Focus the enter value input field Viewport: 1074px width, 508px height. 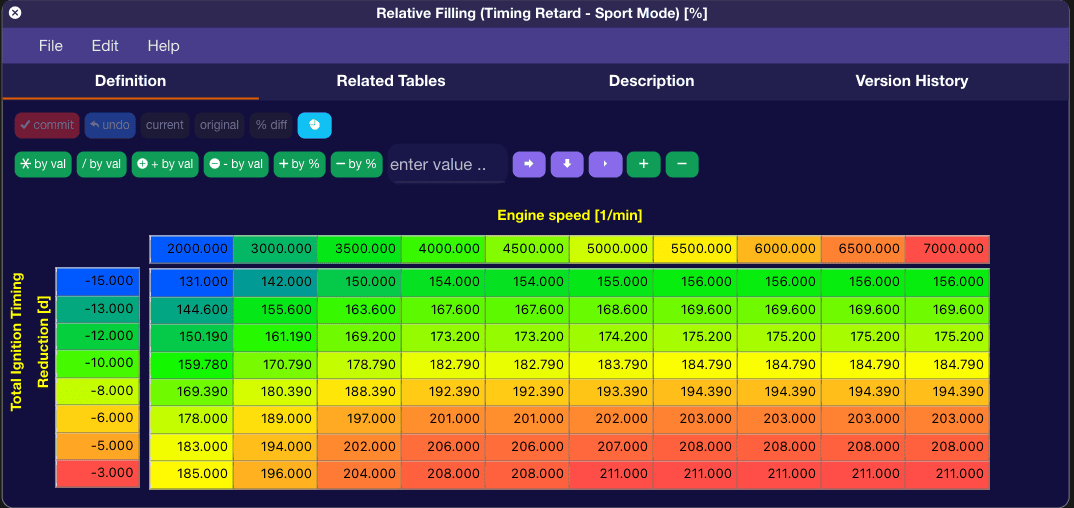point(447,164)
